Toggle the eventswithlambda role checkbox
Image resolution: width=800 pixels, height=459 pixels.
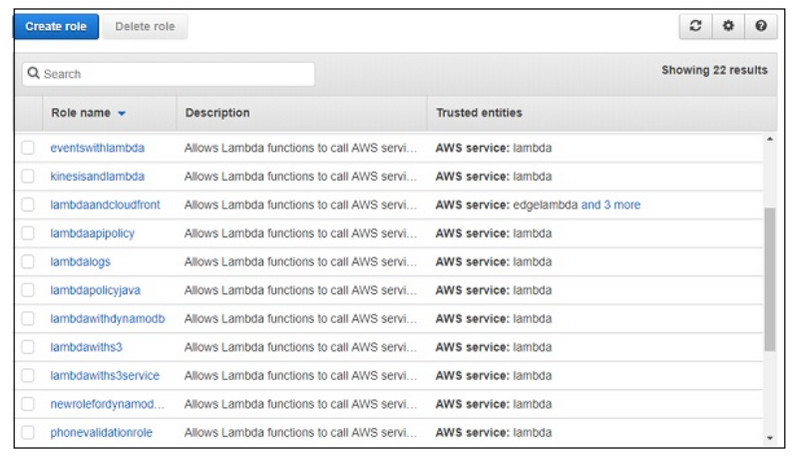(x=28, y=148)
